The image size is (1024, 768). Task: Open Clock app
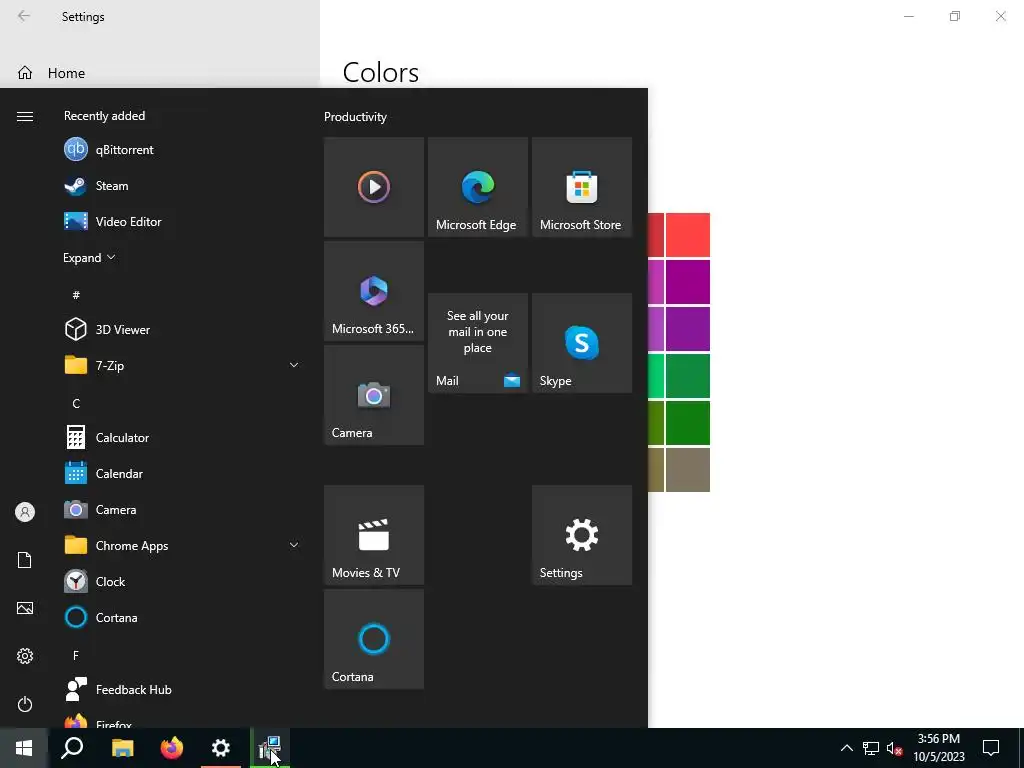tap(182, 581)
